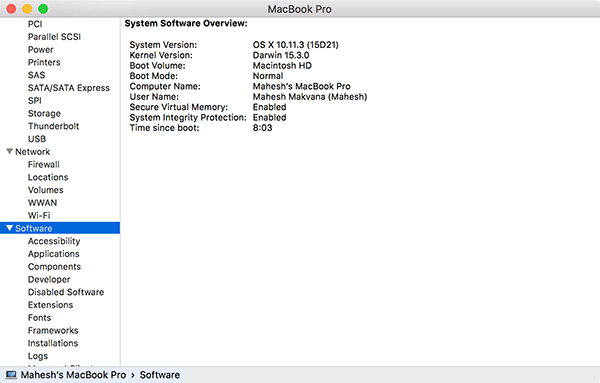Click the Kernel Version label

click(161, 55)
